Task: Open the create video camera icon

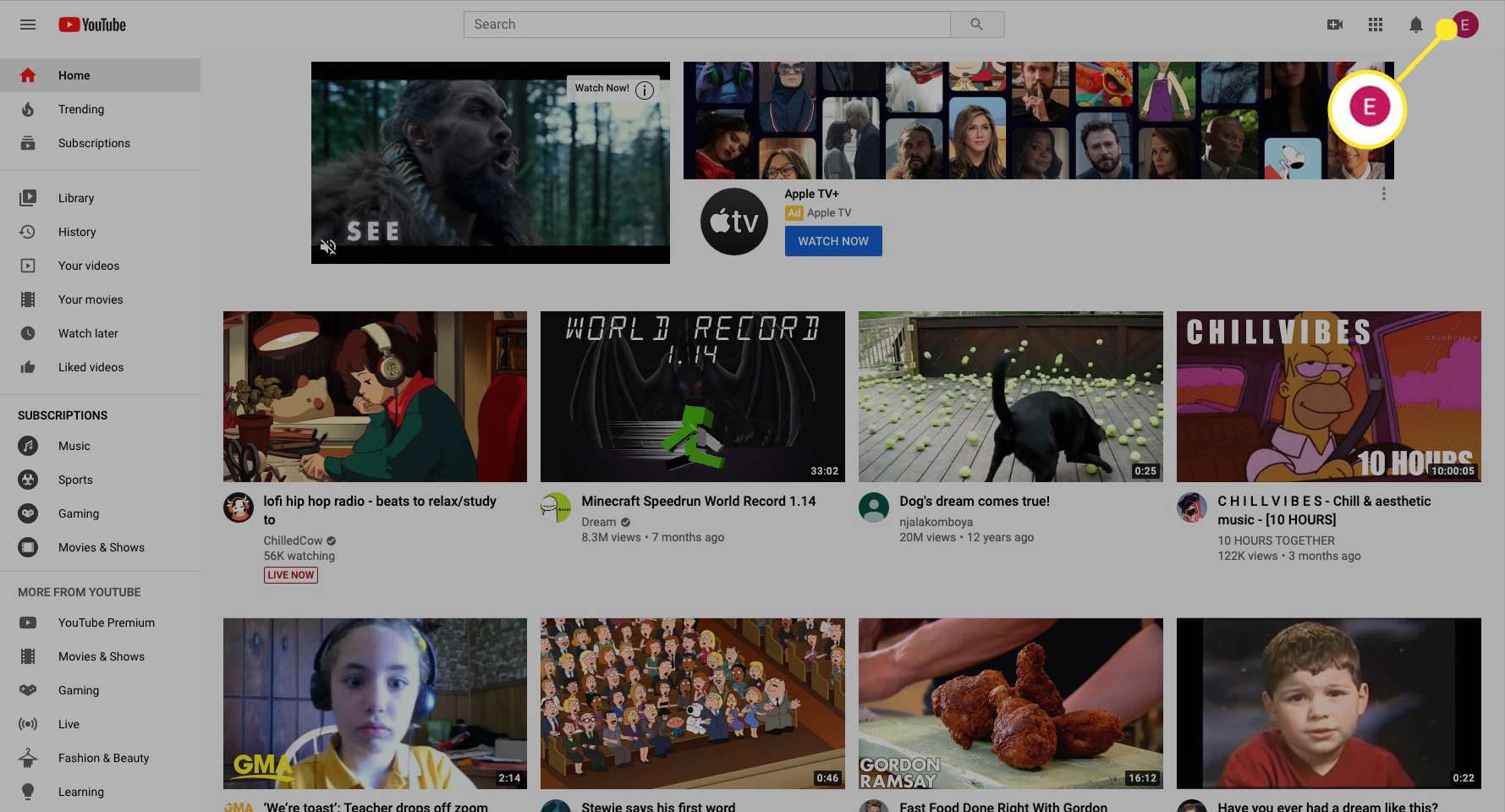Action: coord(1335,25)
